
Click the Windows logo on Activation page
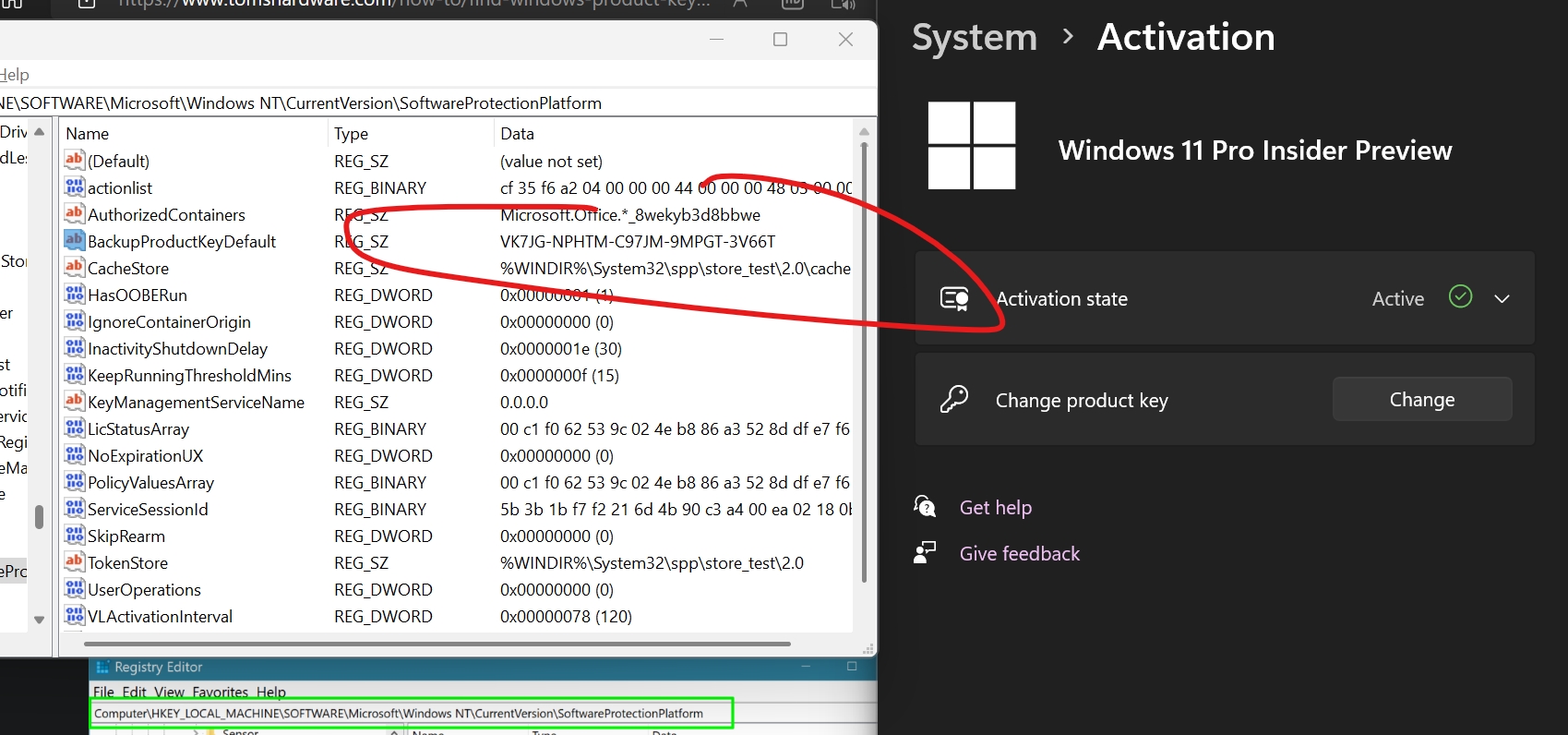coord(972,146)
